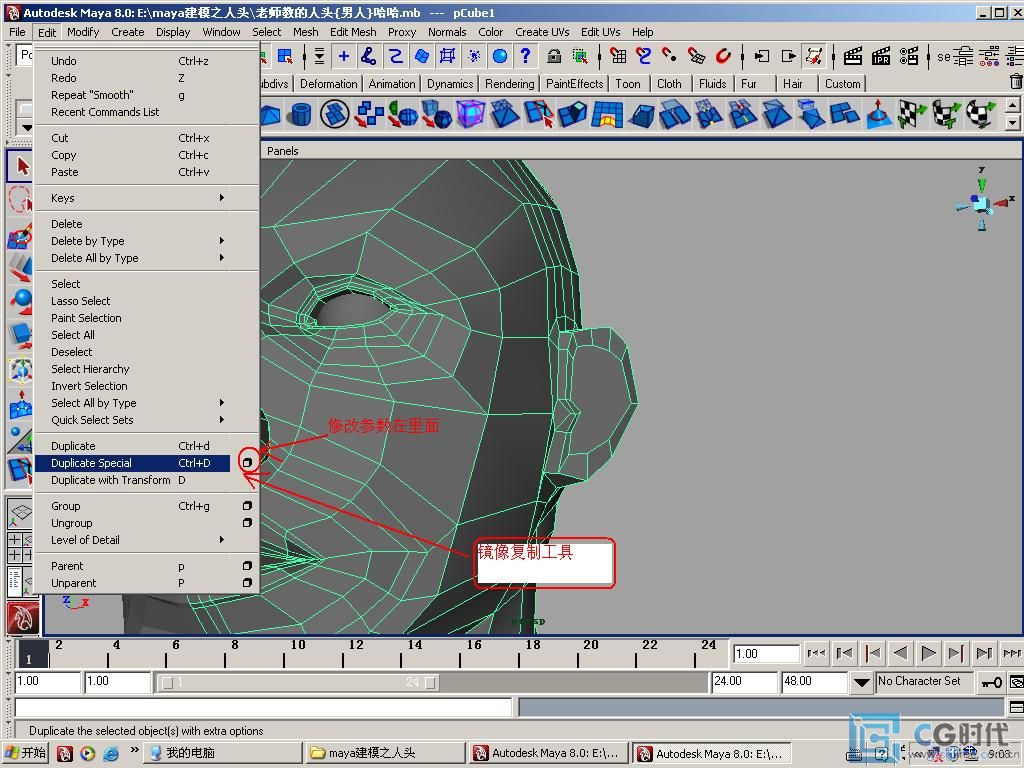Click the MEL command line field
The image size is (1024, 768).
263,707
